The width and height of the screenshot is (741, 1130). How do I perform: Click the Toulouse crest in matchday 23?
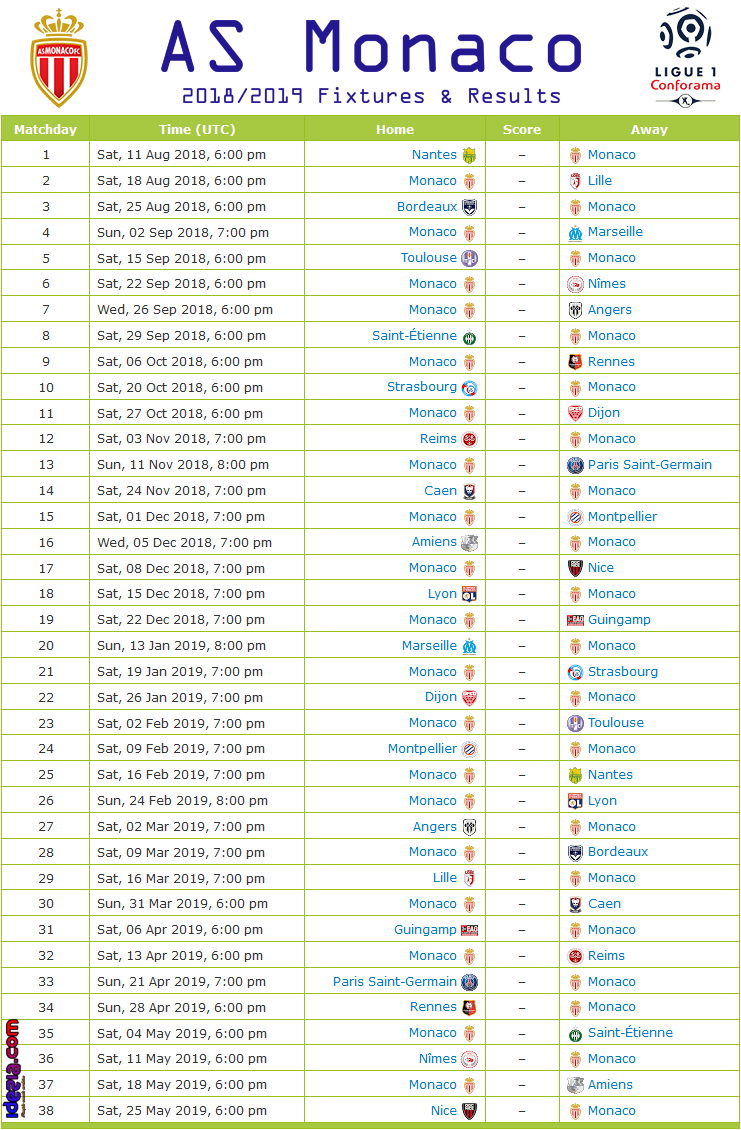(575, 723)
